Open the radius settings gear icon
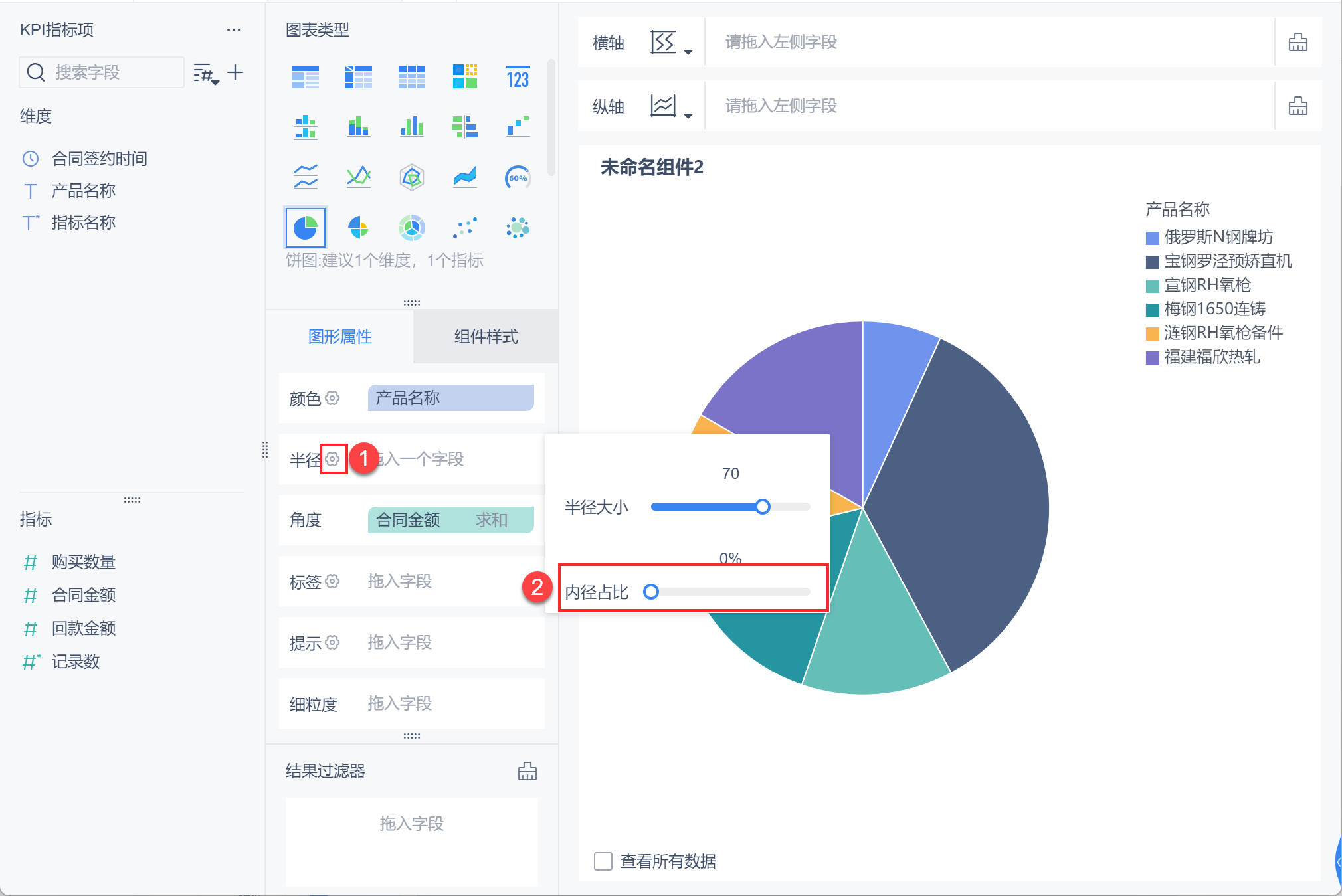 click(333, 459)
